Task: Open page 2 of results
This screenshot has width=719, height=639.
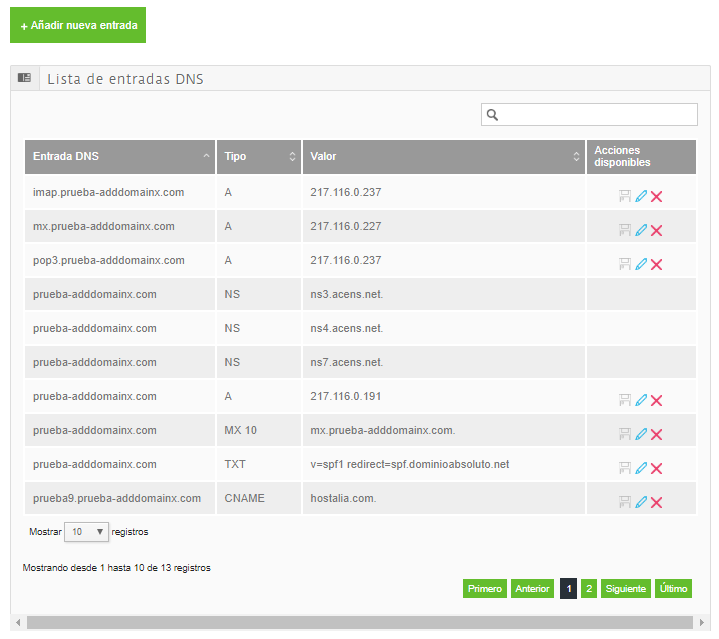Action: pos(589,589)
